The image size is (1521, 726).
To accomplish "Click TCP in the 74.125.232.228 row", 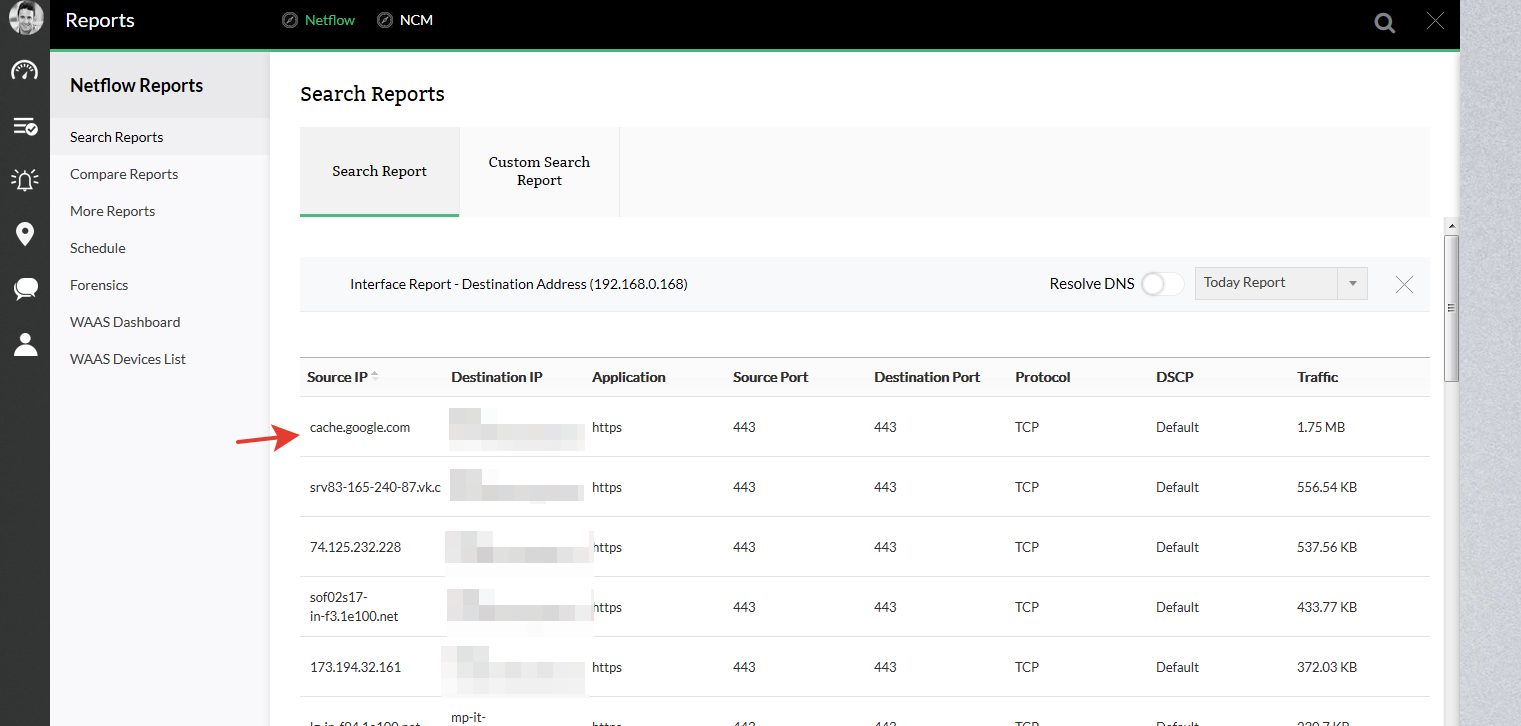I will point(1027,547).
